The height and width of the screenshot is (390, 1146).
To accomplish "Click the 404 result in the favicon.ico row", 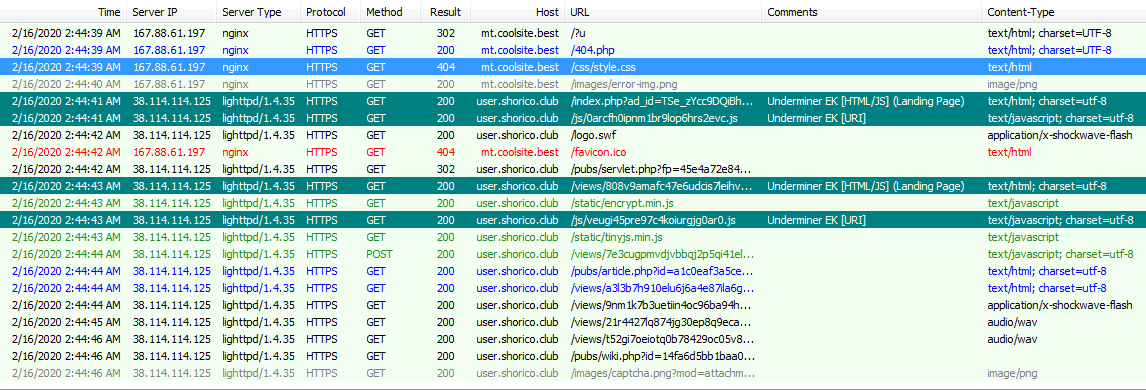I will point(445,152).
